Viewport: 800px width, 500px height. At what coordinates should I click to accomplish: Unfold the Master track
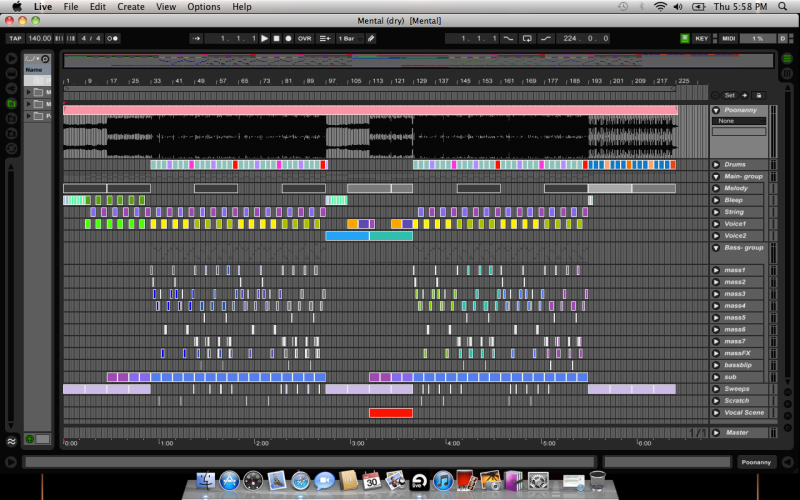click(x=716, y=433)
